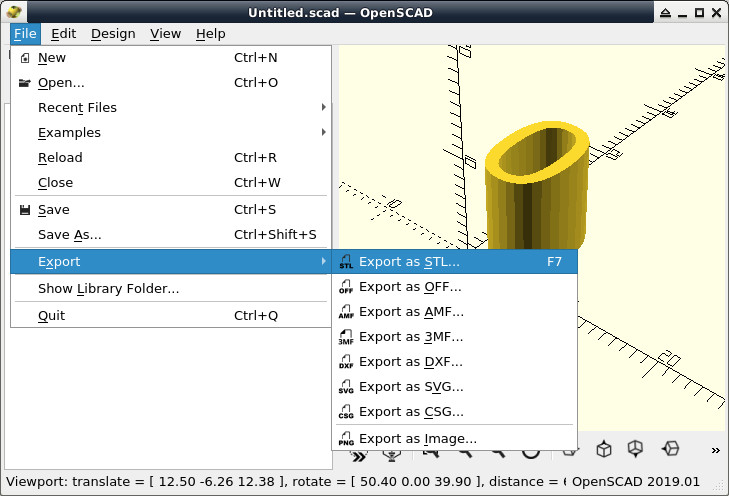This screenshot has height=496, width=729.
Task: Click the Ctrl+Shift+S shortcut text
Action: [x=275, y=235]
